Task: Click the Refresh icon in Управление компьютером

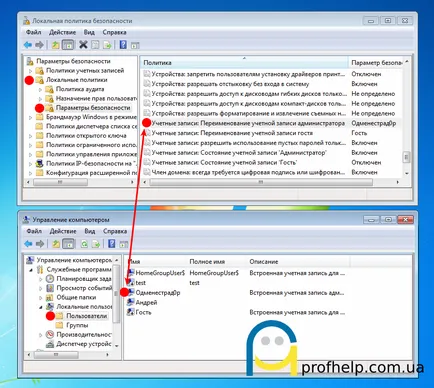Action: [84, 244]
